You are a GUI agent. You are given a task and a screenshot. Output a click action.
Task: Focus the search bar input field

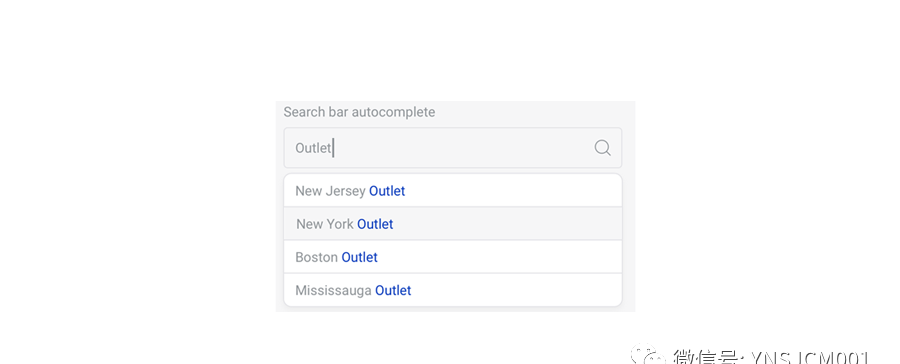pyautogui.click(x=453, y=148)
